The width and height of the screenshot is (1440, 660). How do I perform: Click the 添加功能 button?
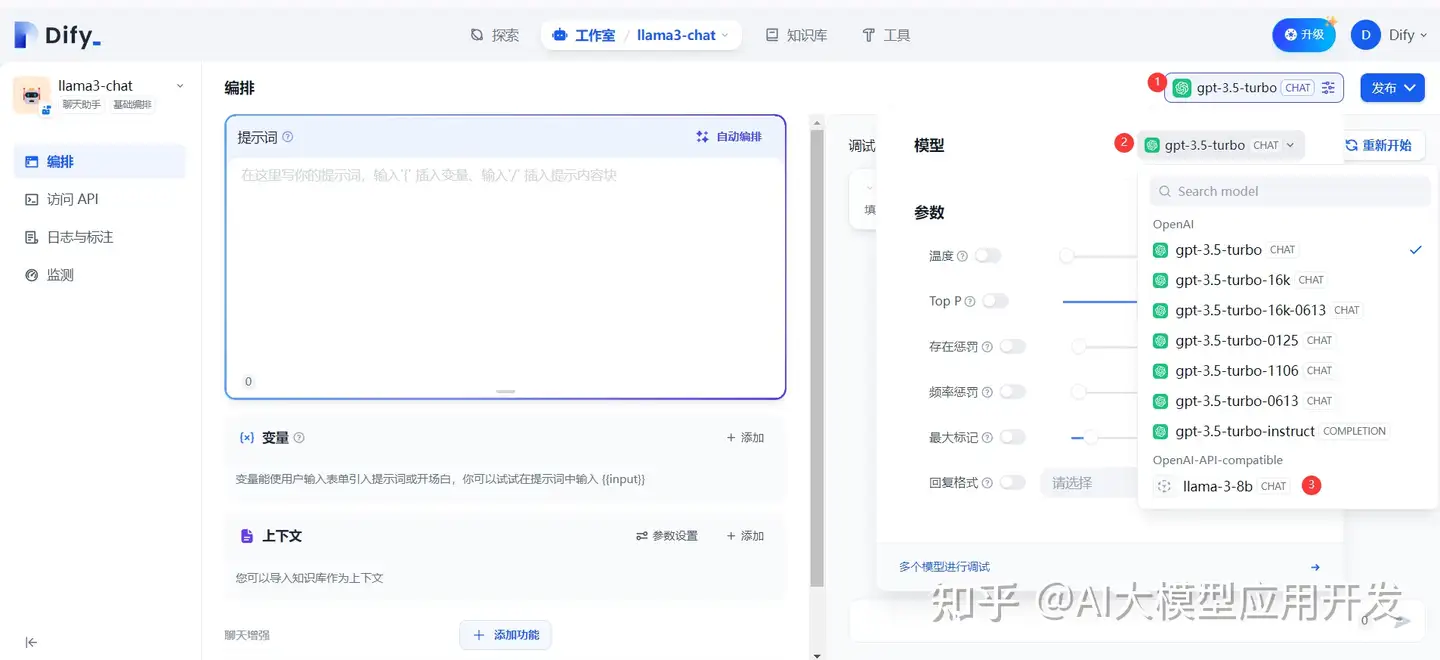tap(505, 635)
